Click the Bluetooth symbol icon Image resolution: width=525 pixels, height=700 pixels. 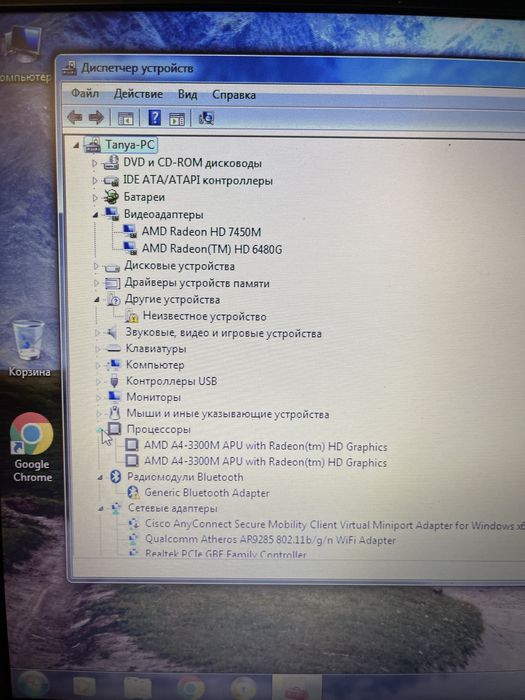tap(116, 477)
